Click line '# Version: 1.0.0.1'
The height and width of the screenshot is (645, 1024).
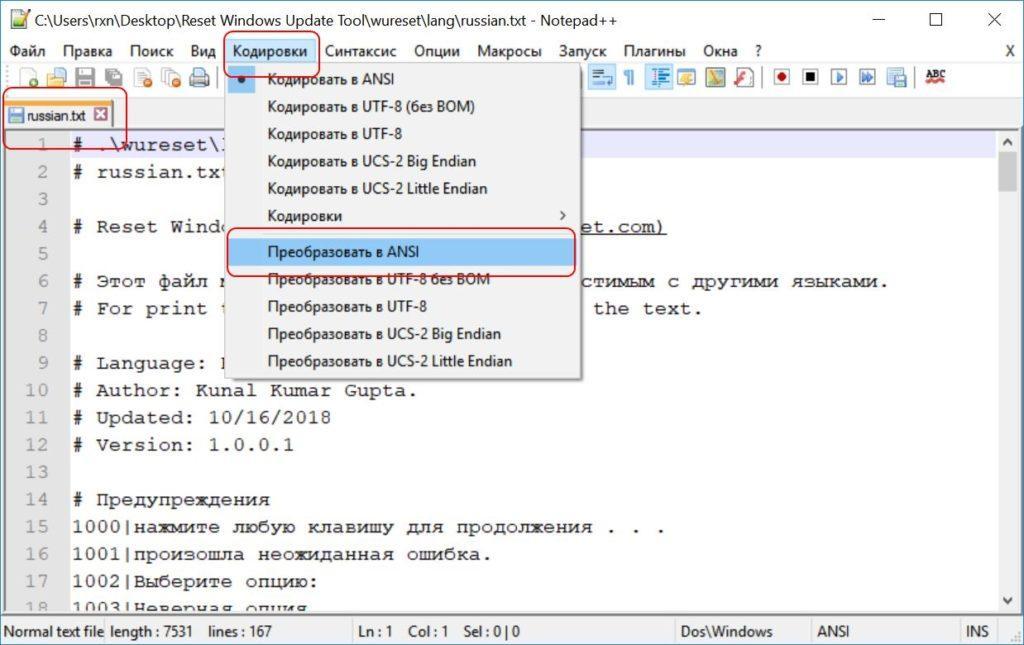183,445
